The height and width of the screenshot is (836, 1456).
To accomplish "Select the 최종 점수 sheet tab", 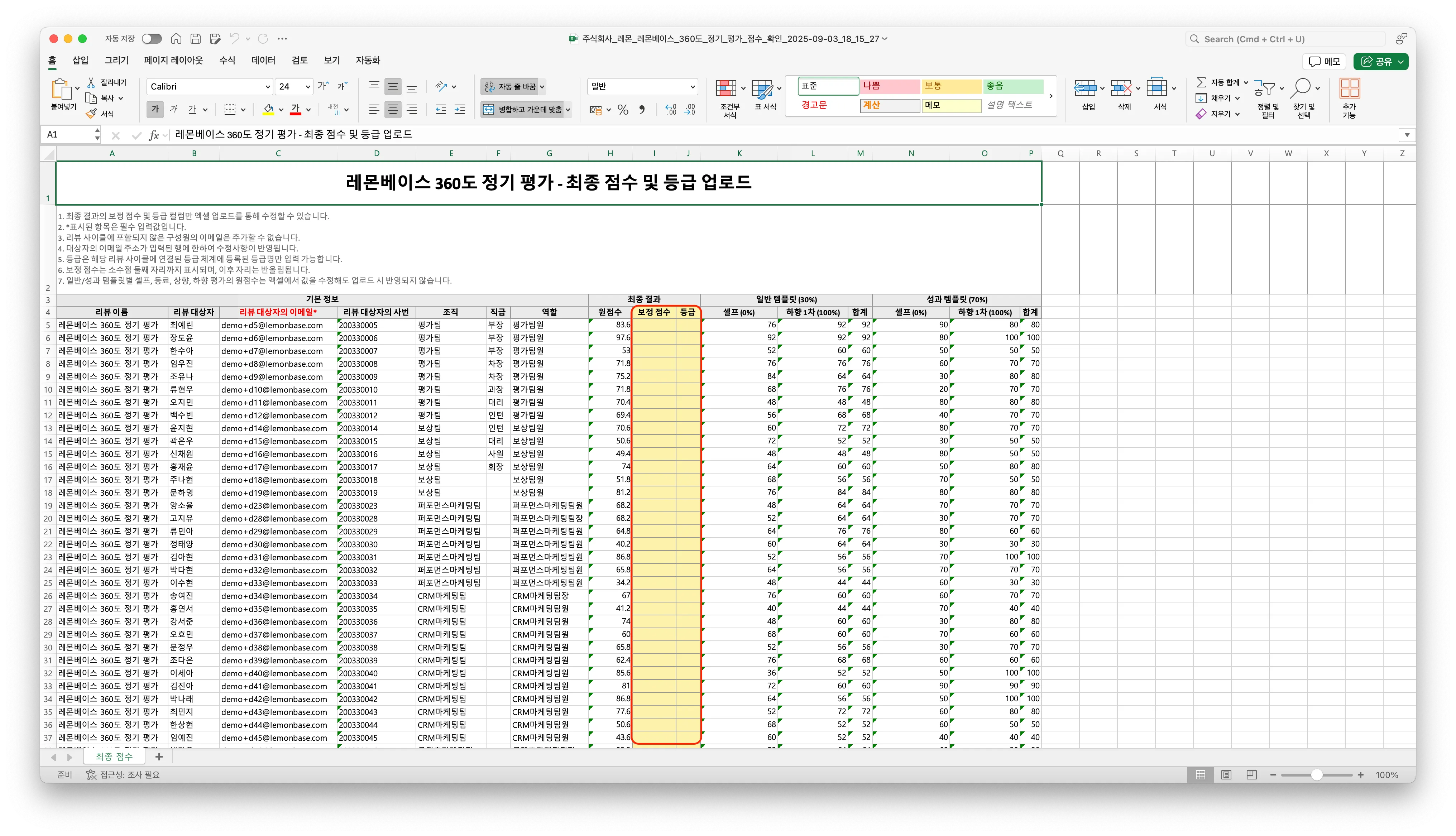I will click(x=114, y=757).
